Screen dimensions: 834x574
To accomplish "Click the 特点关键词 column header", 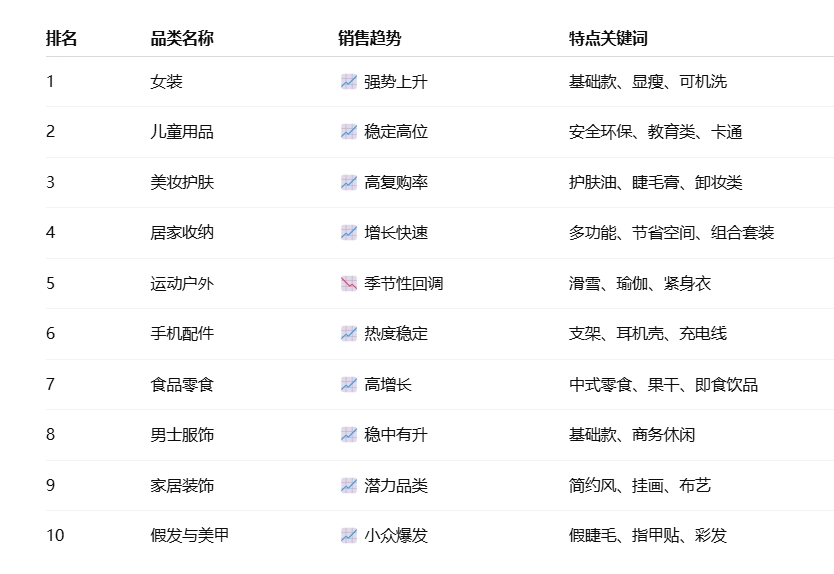I will pos(608,38).
